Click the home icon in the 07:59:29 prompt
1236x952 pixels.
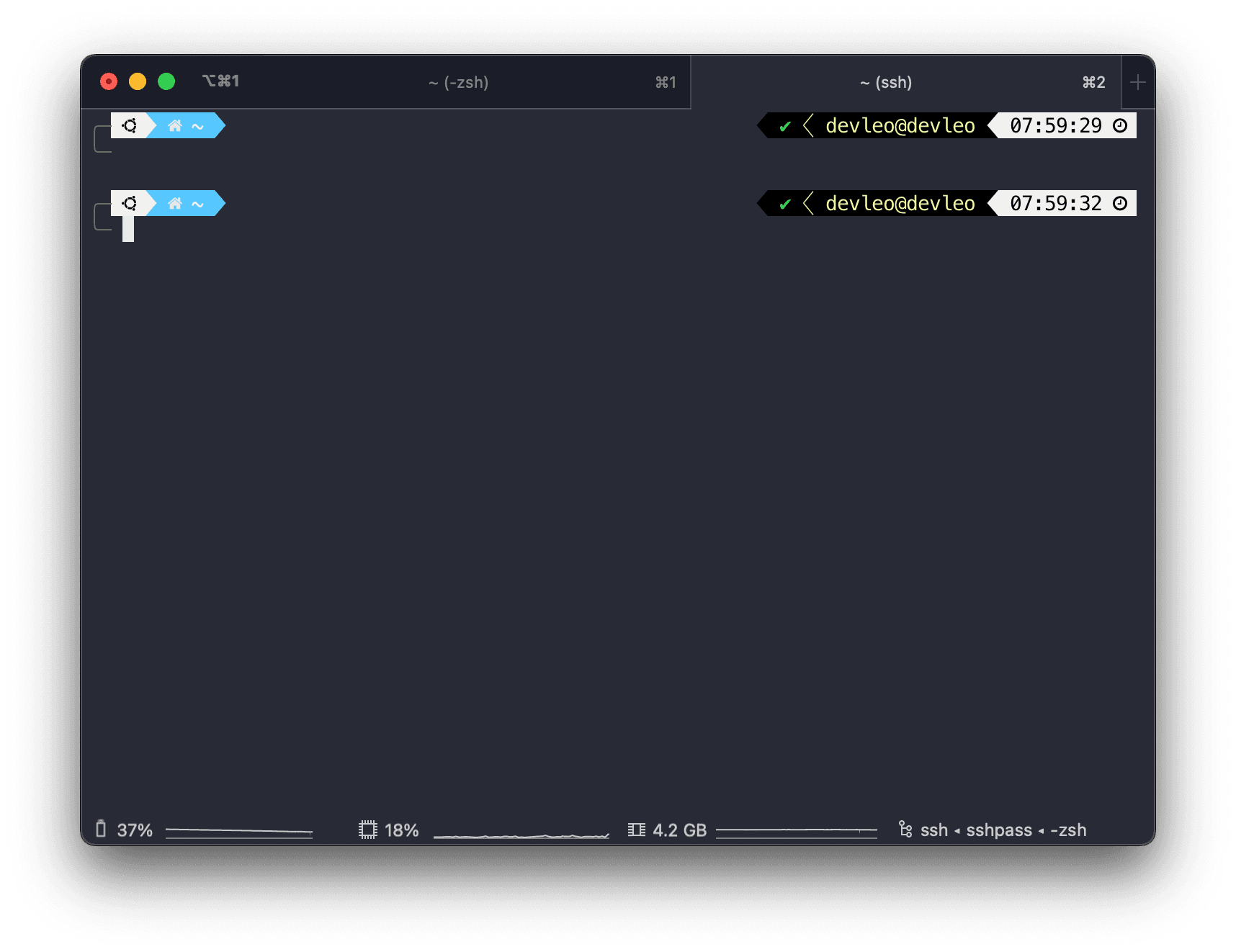175,126
